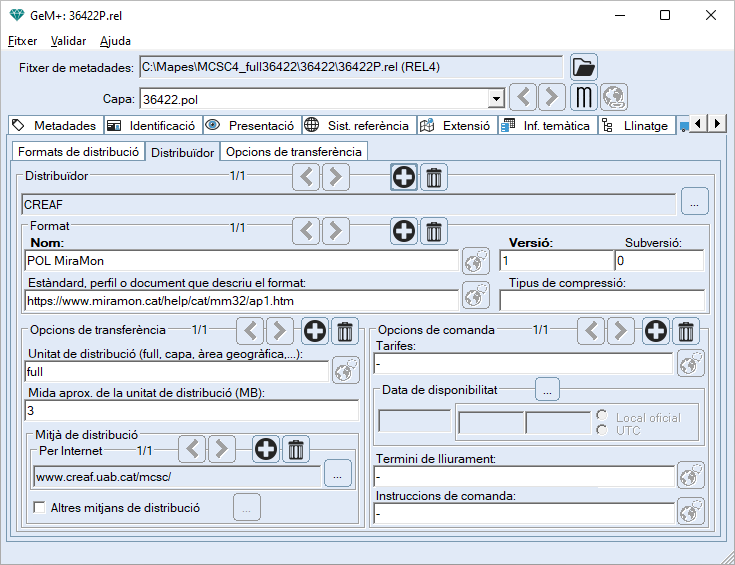Click globe link icon next to Capa
This screenshot has width=735, height=565.
614,97
